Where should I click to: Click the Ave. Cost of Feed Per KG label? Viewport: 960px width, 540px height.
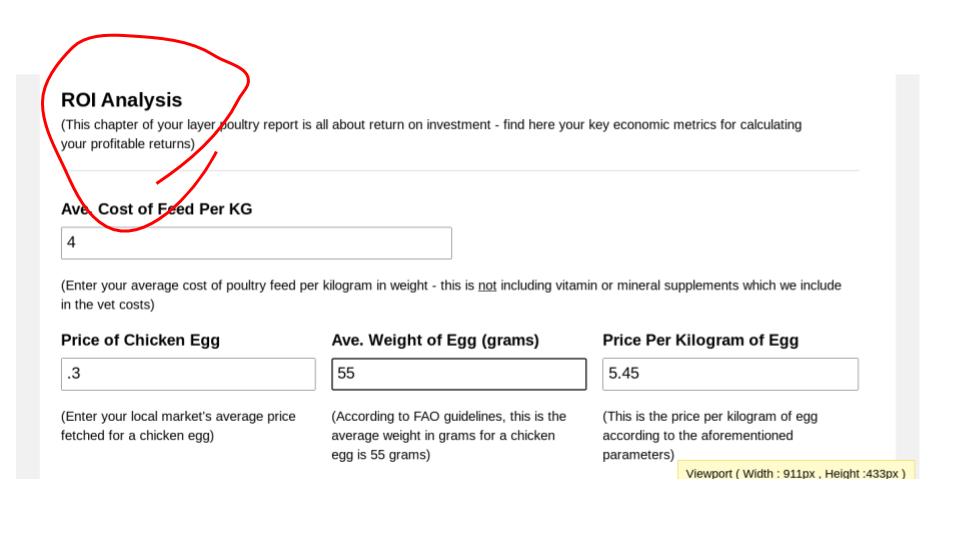pyautogui.click(x=156, y=209)
